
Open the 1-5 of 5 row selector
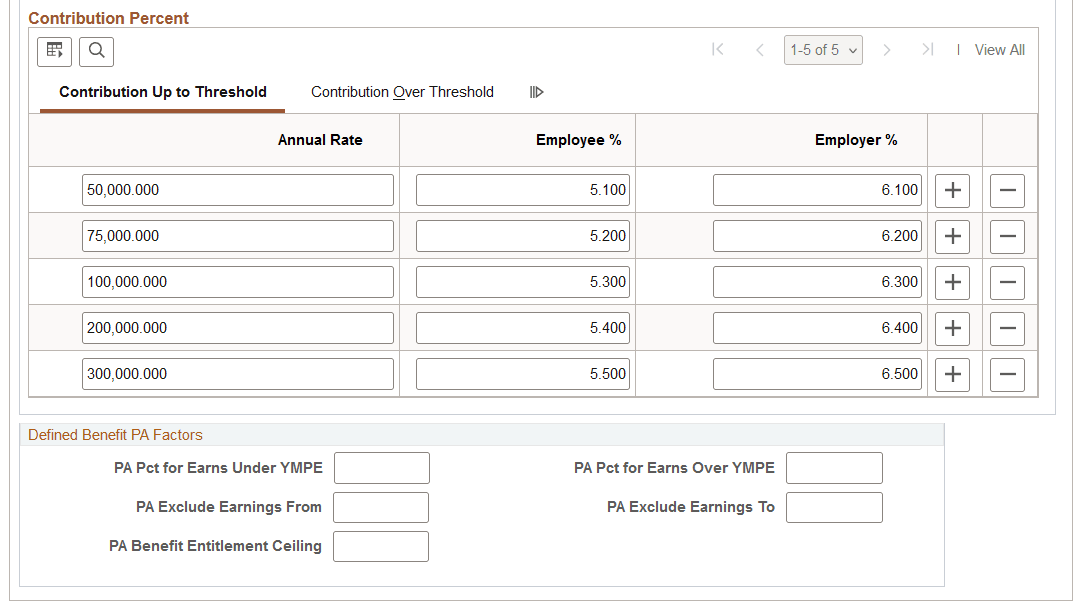[x=823, y=49]
